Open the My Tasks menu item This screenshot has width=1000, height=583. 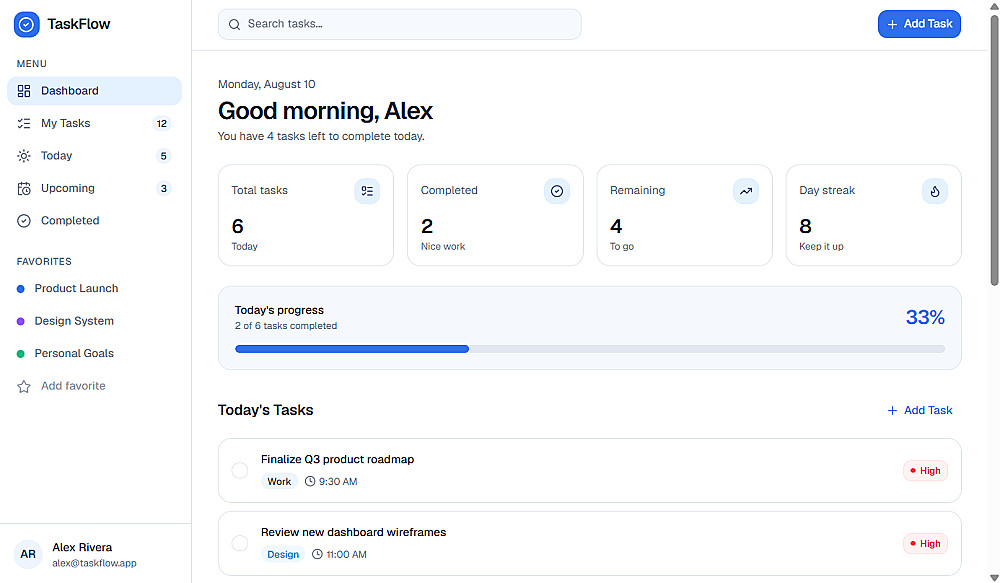coord(94,123)
